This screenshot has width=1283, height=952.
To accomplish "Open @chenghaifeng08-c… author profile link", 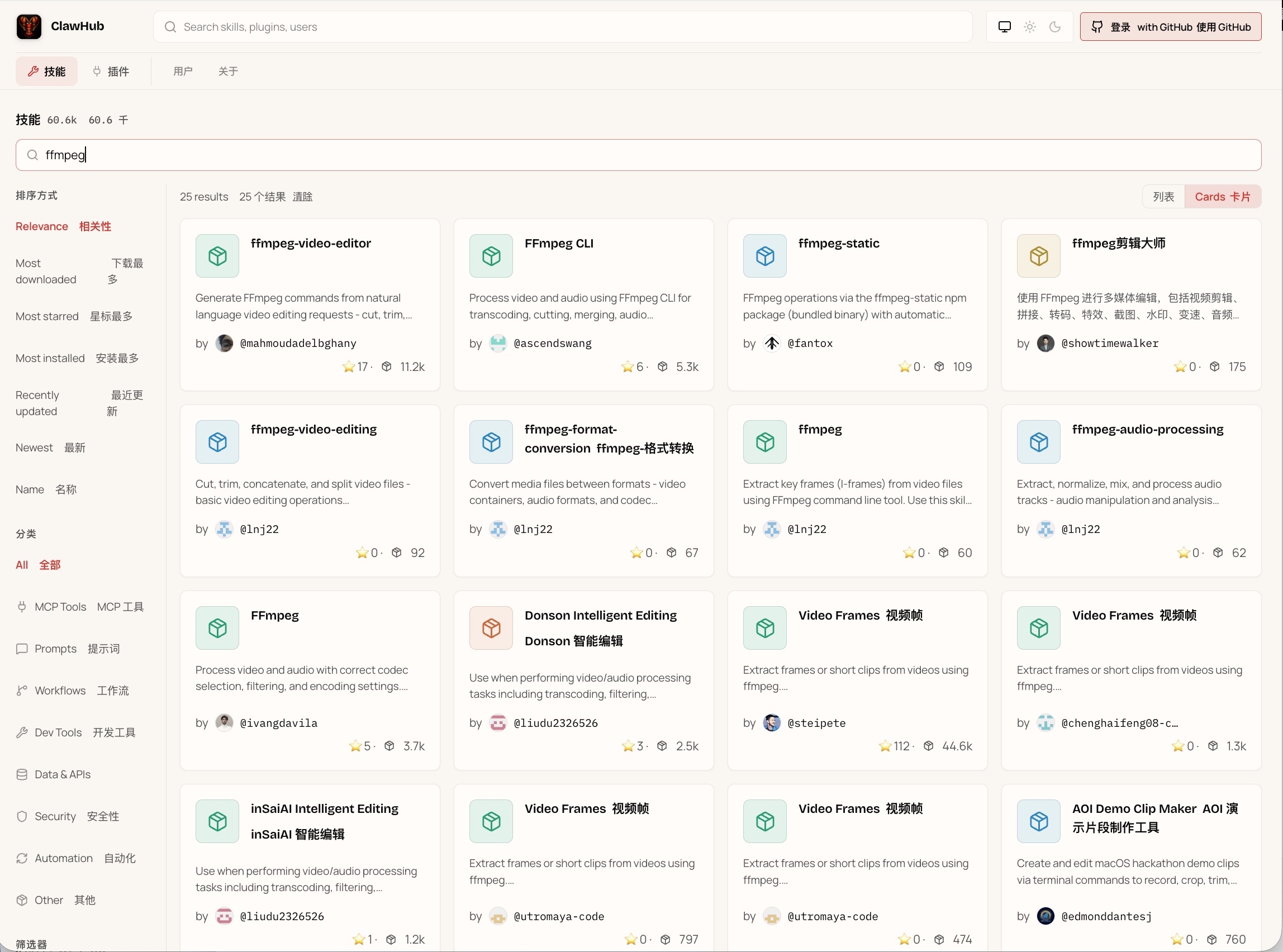I will click(x=1119, y=723).
